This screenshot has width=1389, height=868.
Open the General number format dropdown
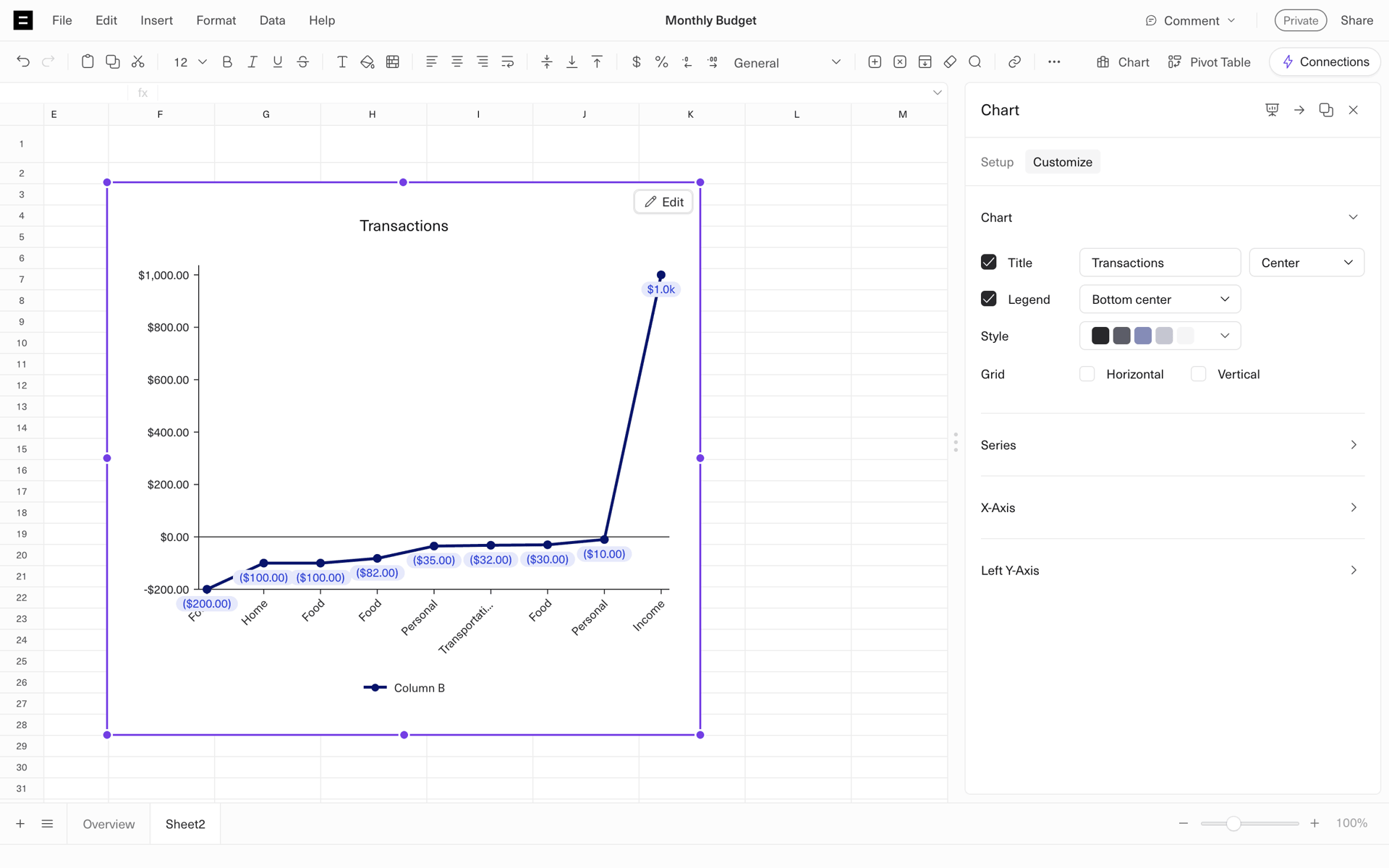(x=787, y=62)
